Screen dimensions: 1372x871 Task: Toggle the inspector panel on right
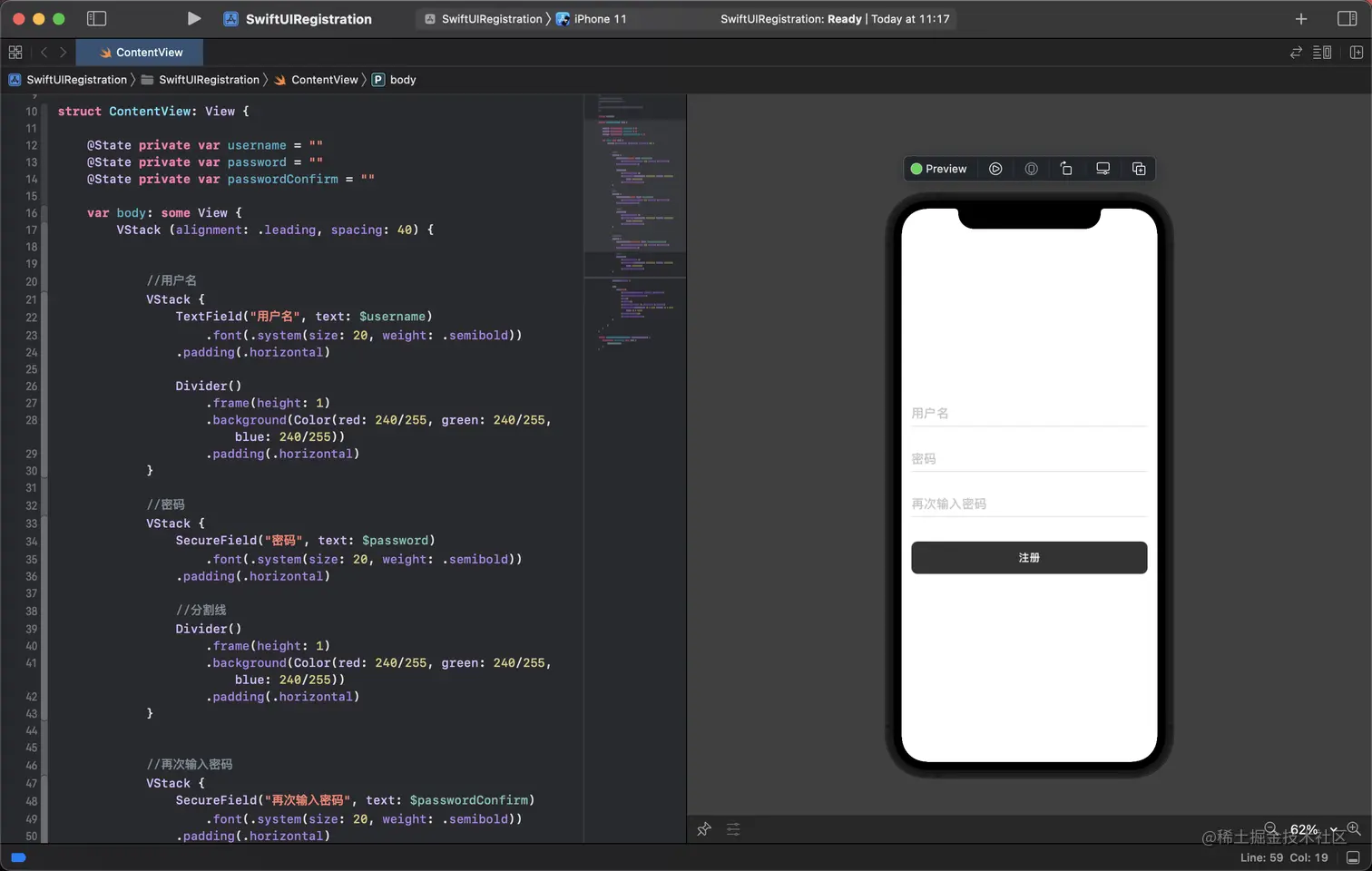point(1347,18)
